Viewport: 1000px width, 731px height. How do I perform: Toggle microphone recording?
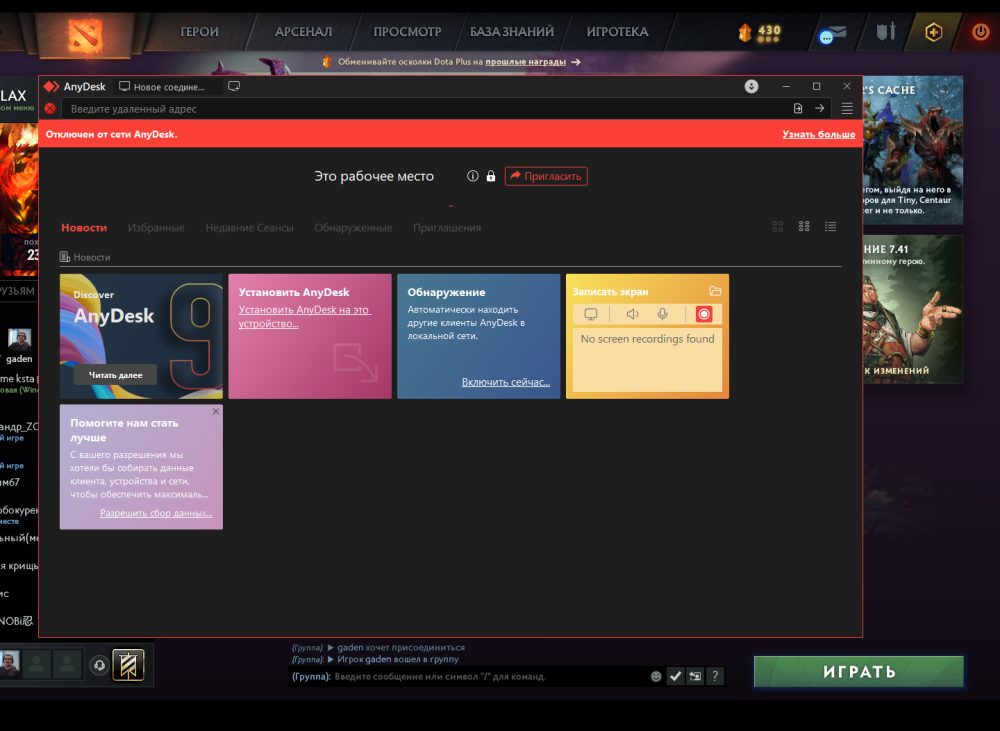tap(663, 314)
